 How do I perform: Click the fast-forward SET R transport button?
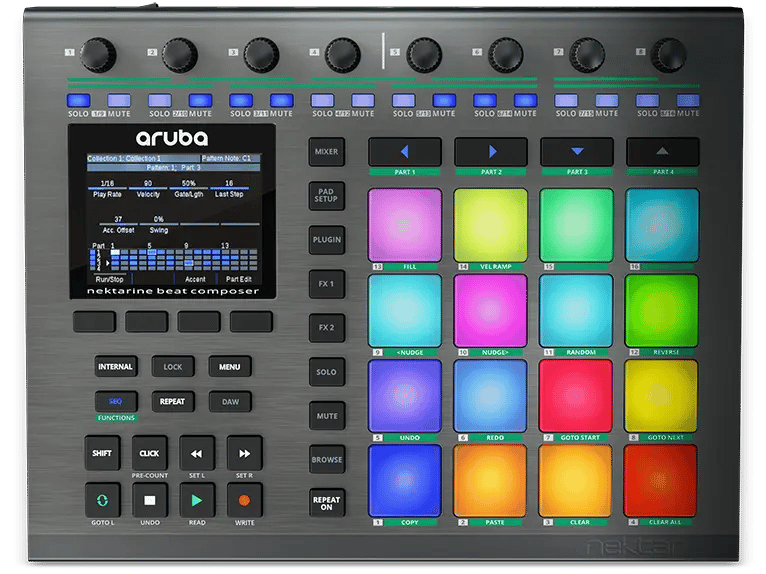(x=244, y=453)
